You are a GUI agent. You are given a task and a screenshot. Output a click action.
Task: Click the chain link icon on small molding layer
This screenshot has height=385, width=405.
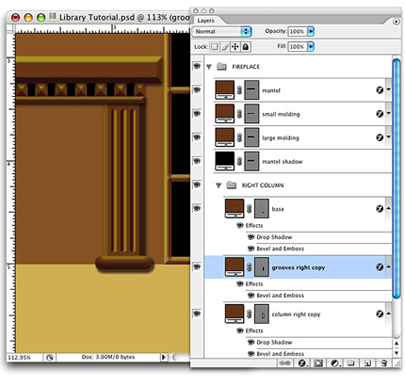pos(239,114)
